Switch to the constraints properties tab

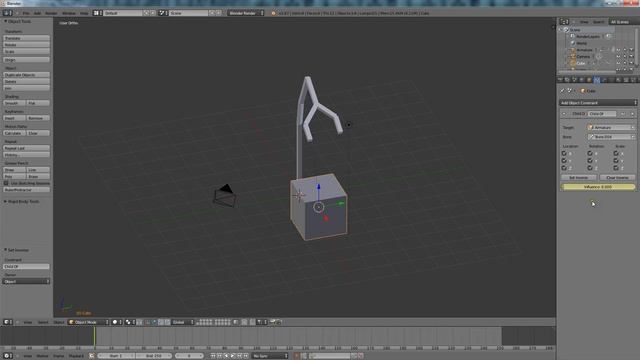(x=597, y=80)
